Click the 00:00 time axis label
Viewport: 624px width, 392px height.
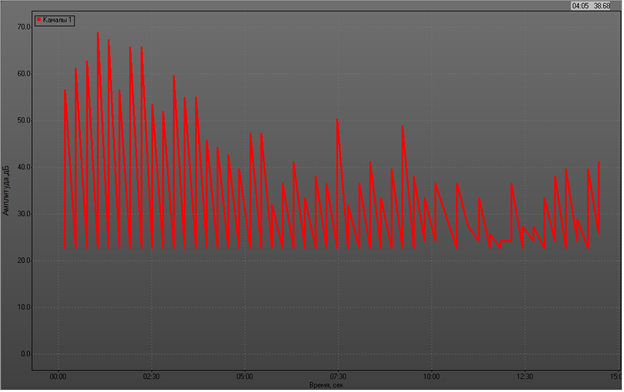pyautogui.click(x=58, y=376)
